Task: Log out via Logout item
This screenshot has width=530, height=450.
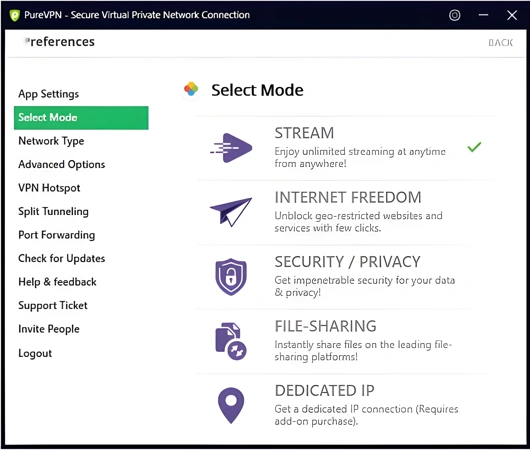Action: point(35,353)
